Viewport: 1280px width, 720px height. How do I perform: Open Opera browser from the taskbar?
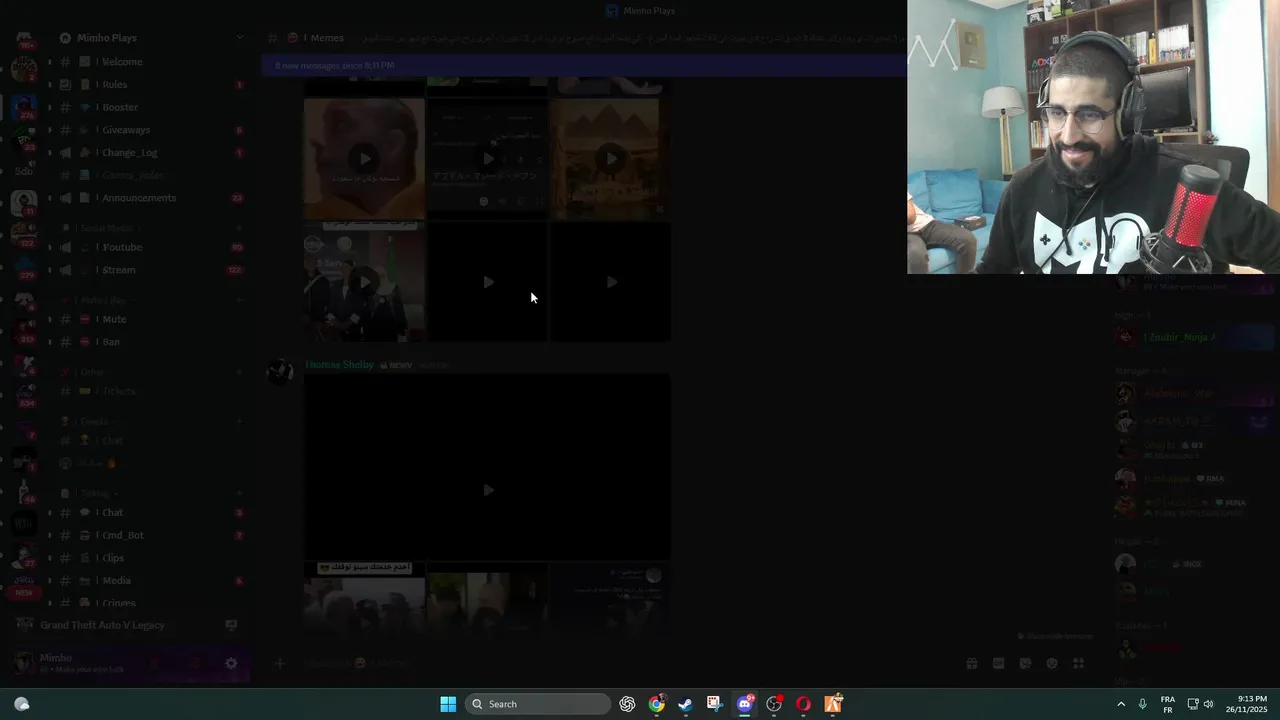[x=803, y=704]
